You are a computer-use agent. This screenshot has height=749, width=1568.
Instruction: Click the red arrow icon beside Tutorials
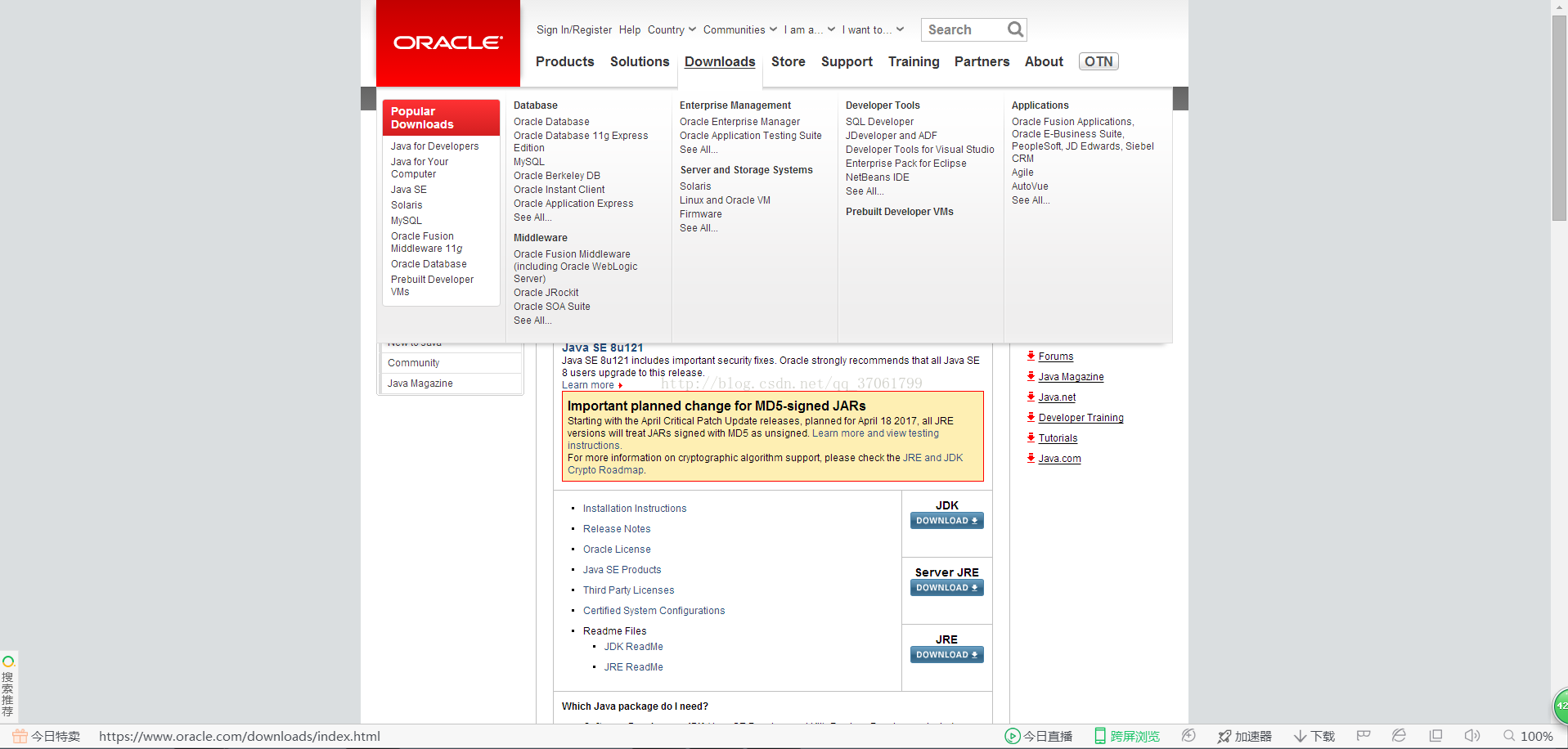(1031, 437)
